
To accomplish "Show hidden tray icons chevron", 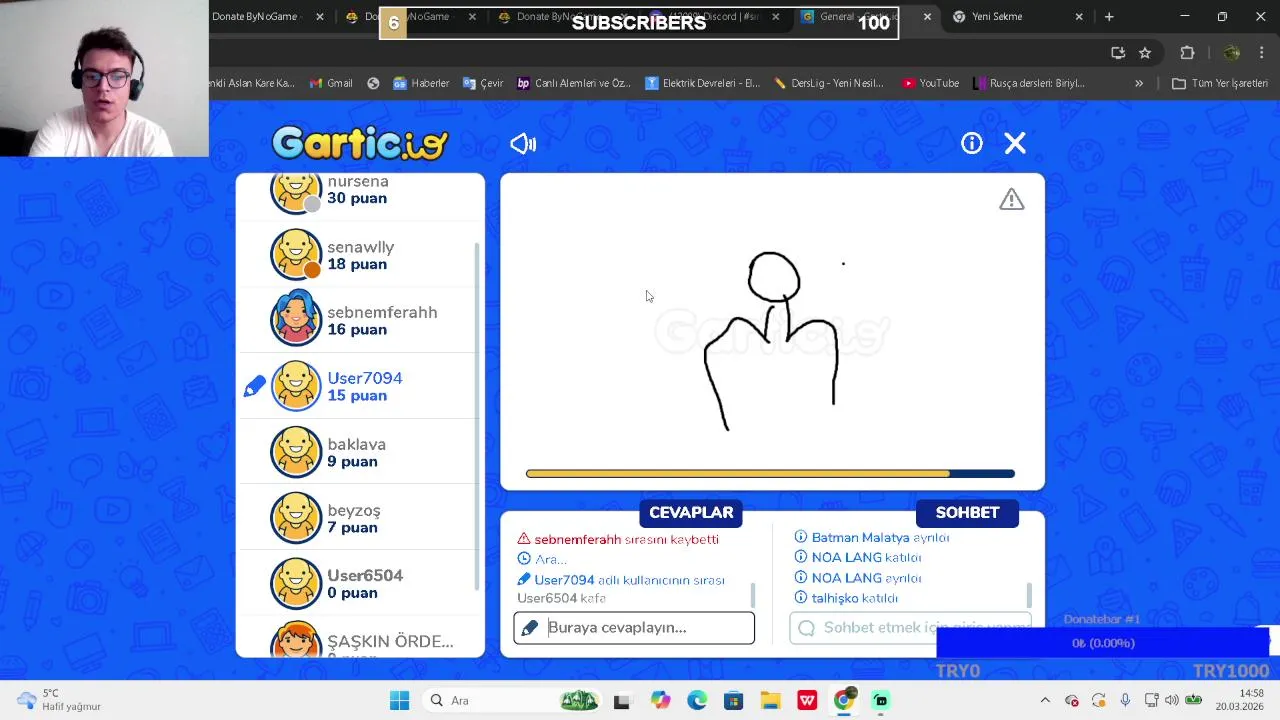I will pos(1045,700).
